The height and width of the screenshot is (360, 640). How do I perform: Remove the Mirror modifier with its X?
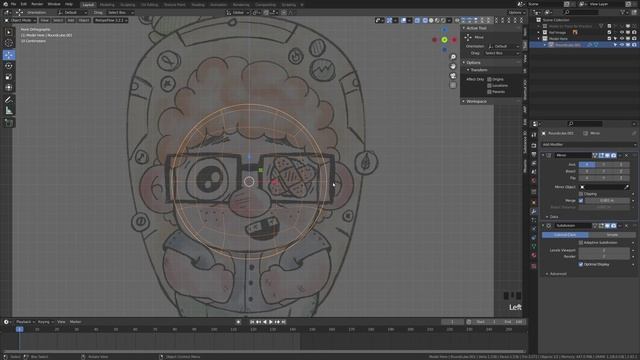[x=627, y=156]
